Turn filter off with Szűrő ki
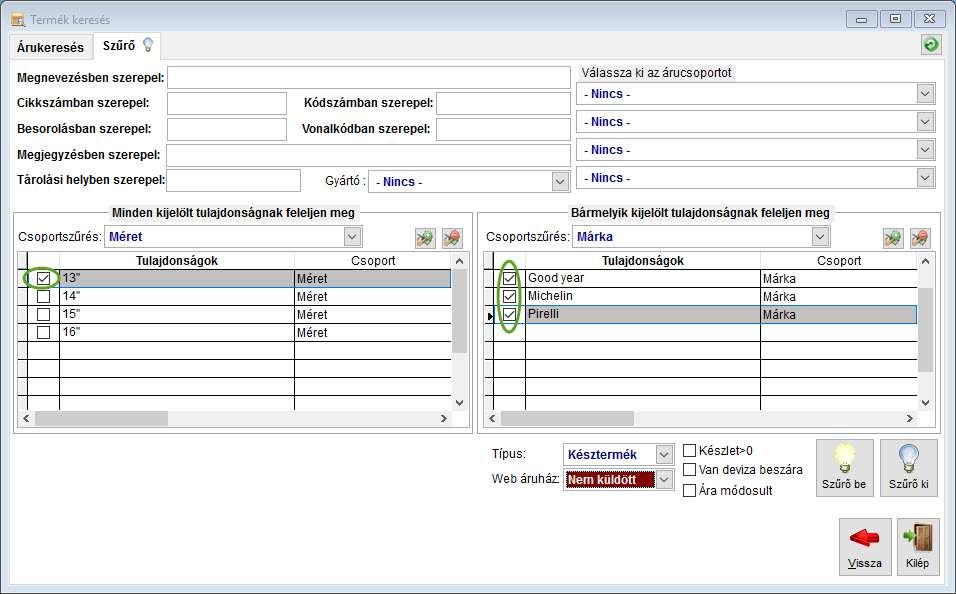 coord(908,468)
